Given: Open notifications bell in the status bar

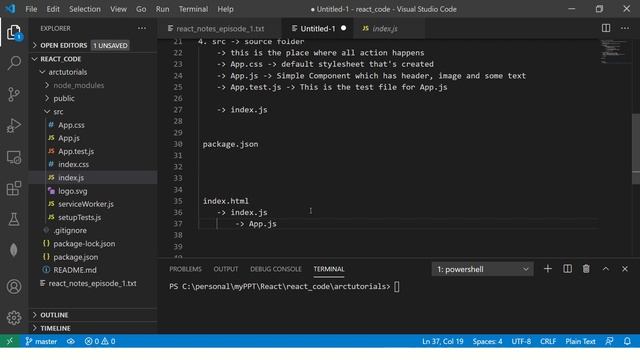Looking at the screenshot, I should coord(627,341).
